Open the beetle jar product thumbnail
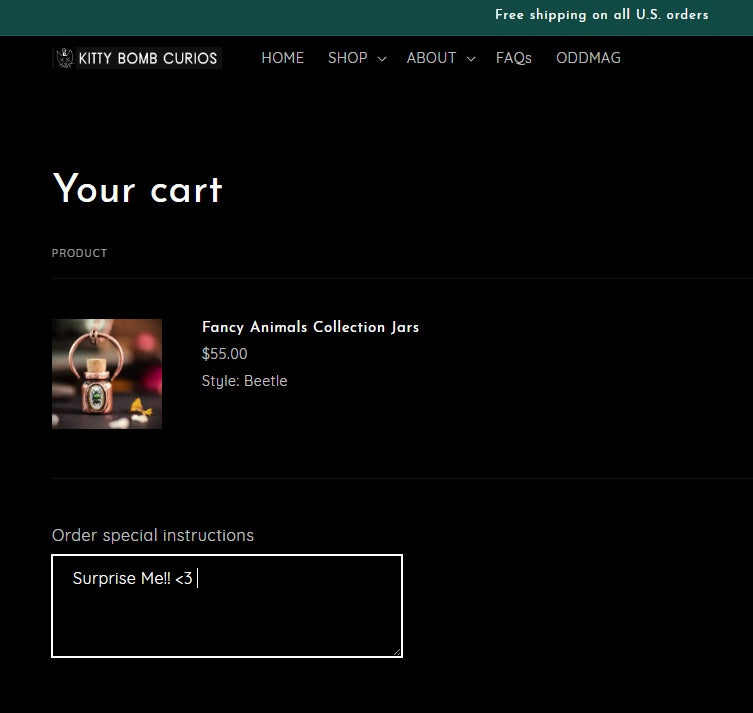Viewport: 753px width, 713px height. [107, 374]
